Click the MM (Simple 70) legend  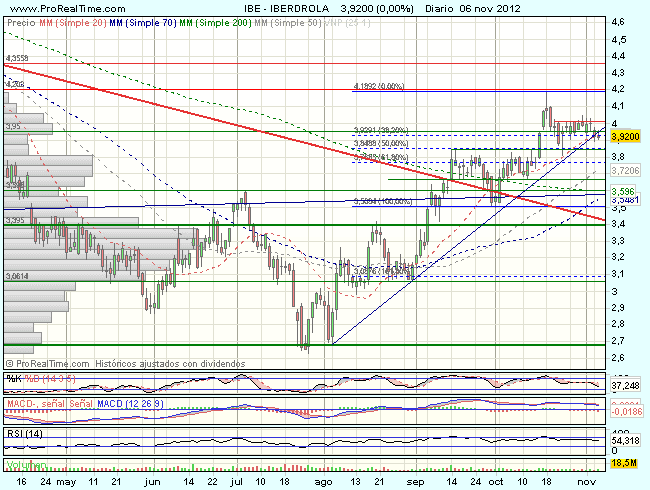pyautogui.click(x=143, y=23)
